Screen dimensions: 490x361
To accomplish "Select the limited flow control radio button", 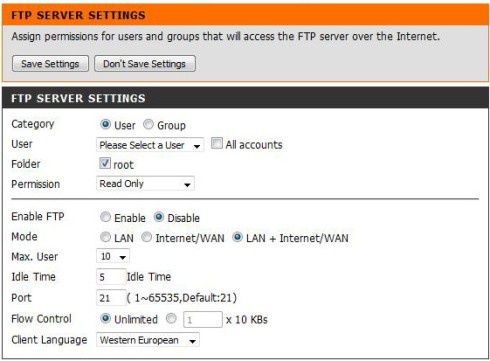I will tap(171, 318).
